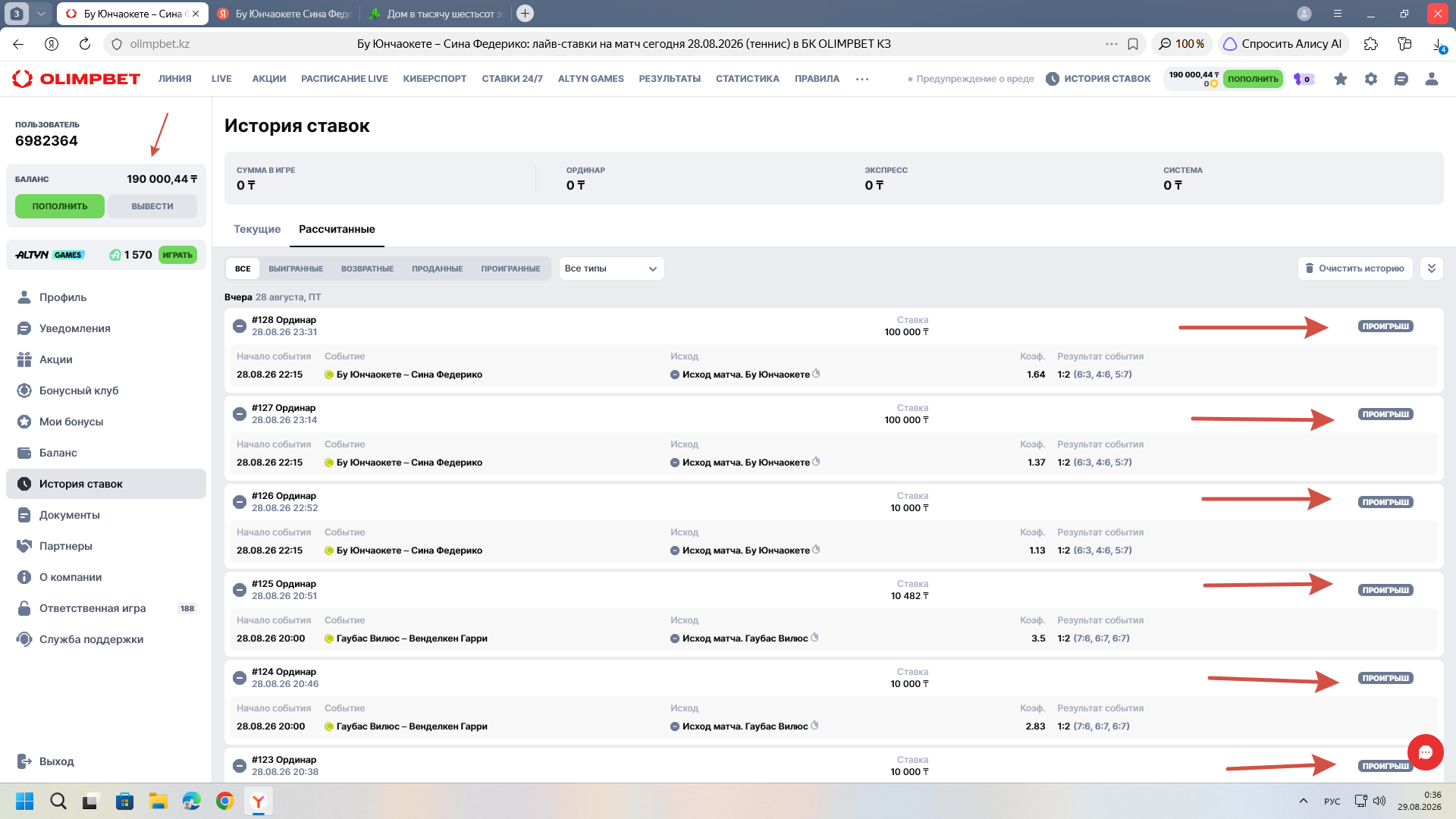Click the 'ВЫВЕСТИ' withdraw button
This screenshot has width=1456, height=819.
(152, 206)
